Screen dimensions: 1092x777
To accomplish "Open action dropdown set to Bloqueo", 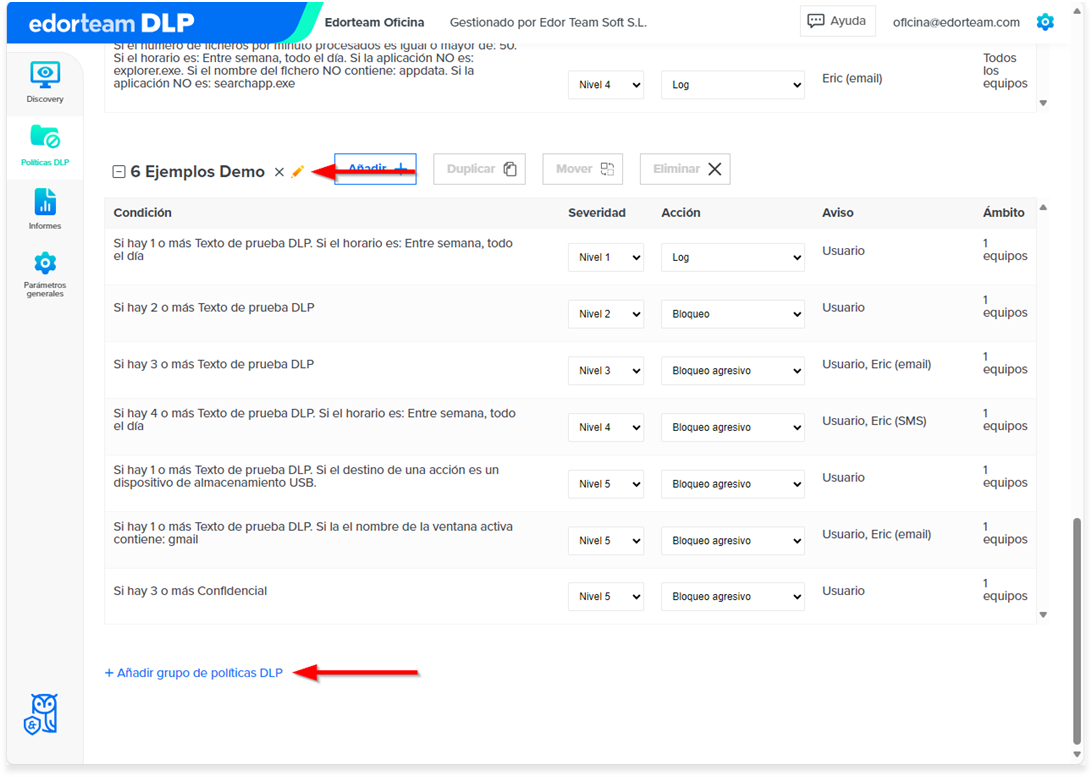I will (x=733, y=314).
